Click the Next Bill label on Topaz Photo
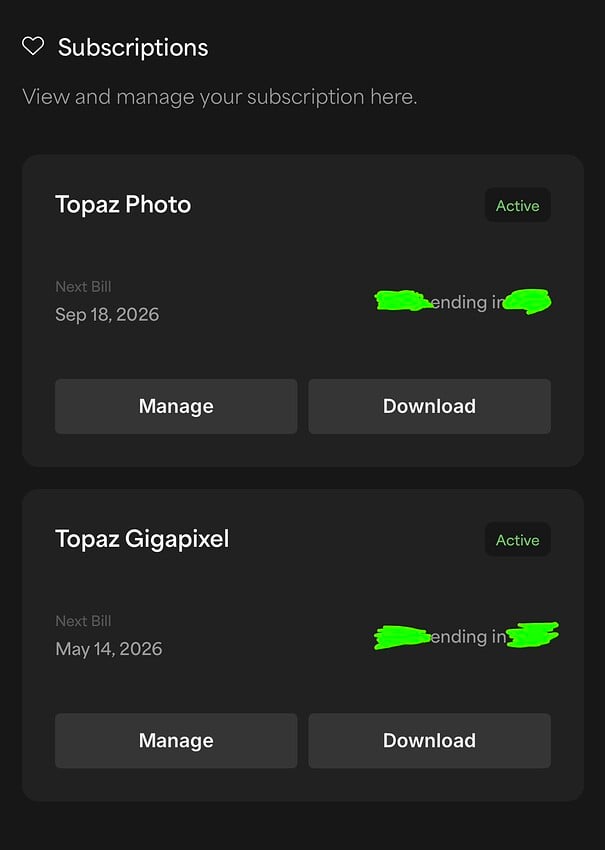This screenshot has height=850, width=605. (82, 287)
